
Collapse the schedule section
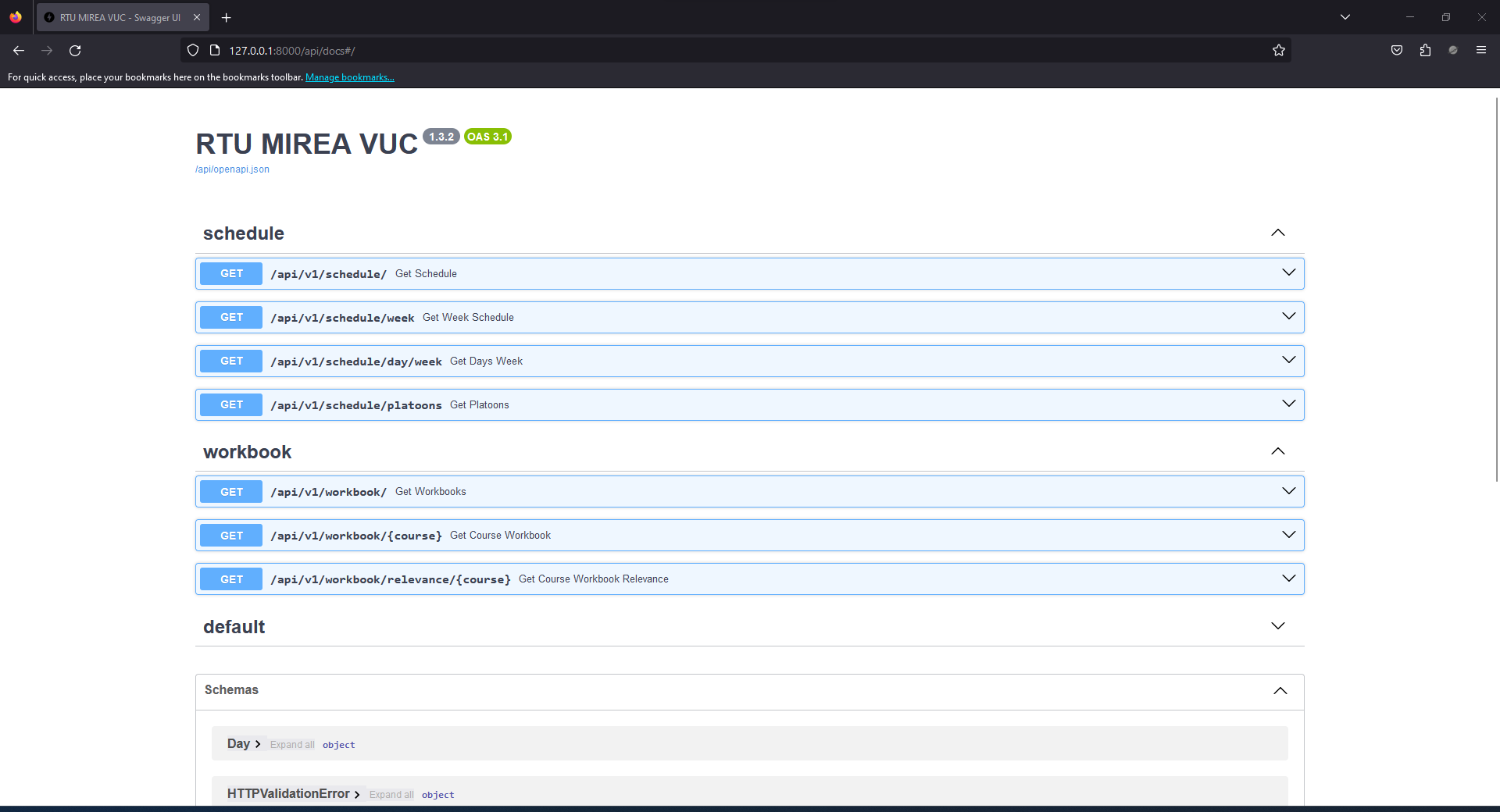click(1278, 233)
